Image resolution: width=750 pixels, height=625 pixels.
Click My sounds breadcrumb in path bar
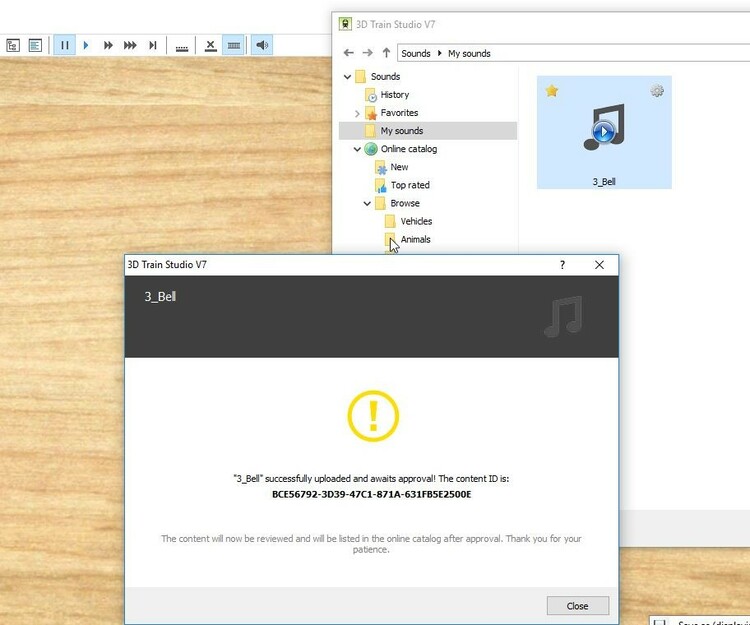coord(469,54)
